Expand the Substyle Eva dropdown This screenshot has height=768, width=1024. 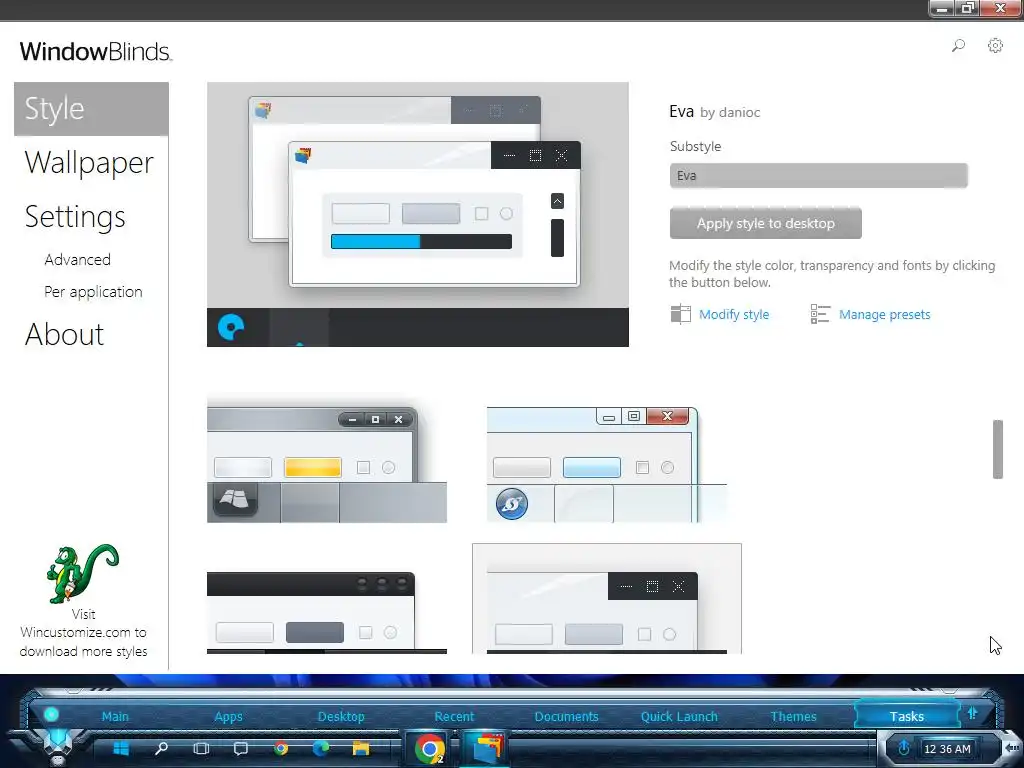pos(818,176)
